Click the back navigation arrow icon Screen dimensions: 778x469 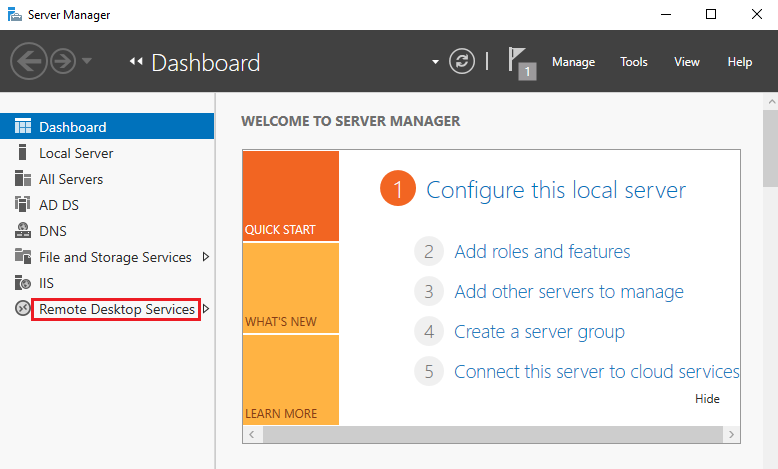point(28,62)
